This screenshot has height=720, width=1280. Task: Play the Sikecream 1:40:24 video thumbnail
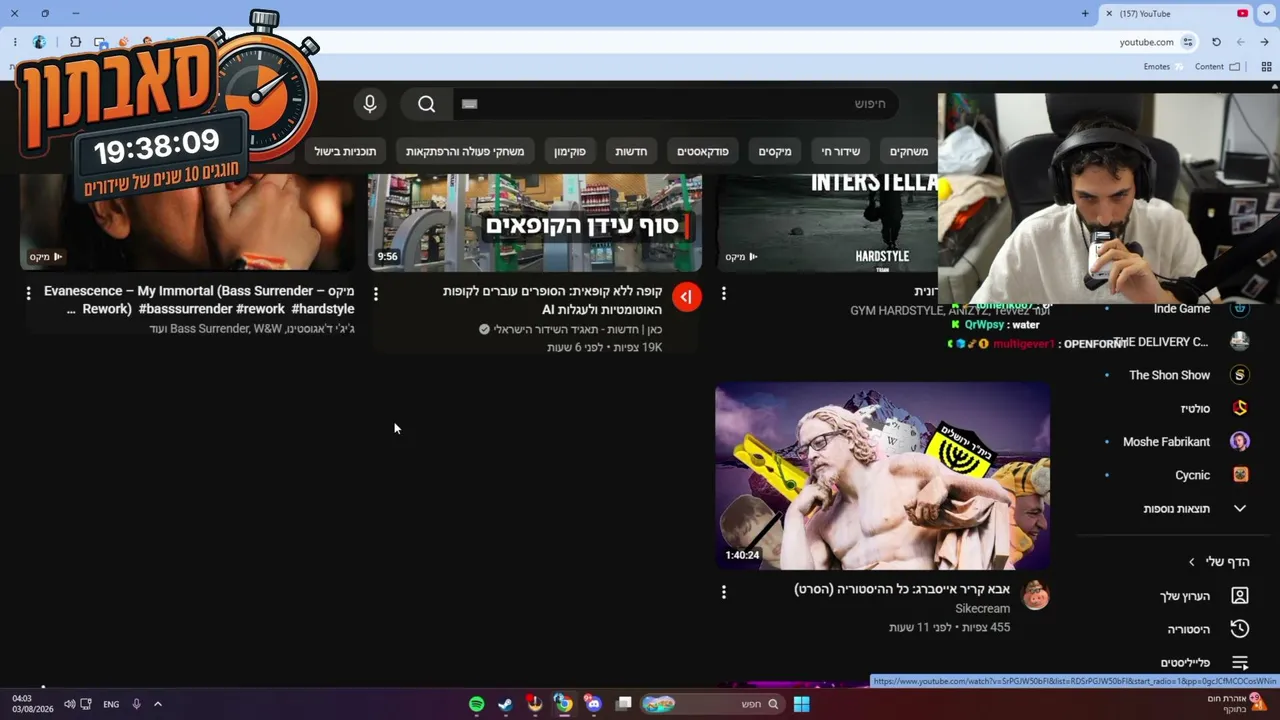pos(883,476)
